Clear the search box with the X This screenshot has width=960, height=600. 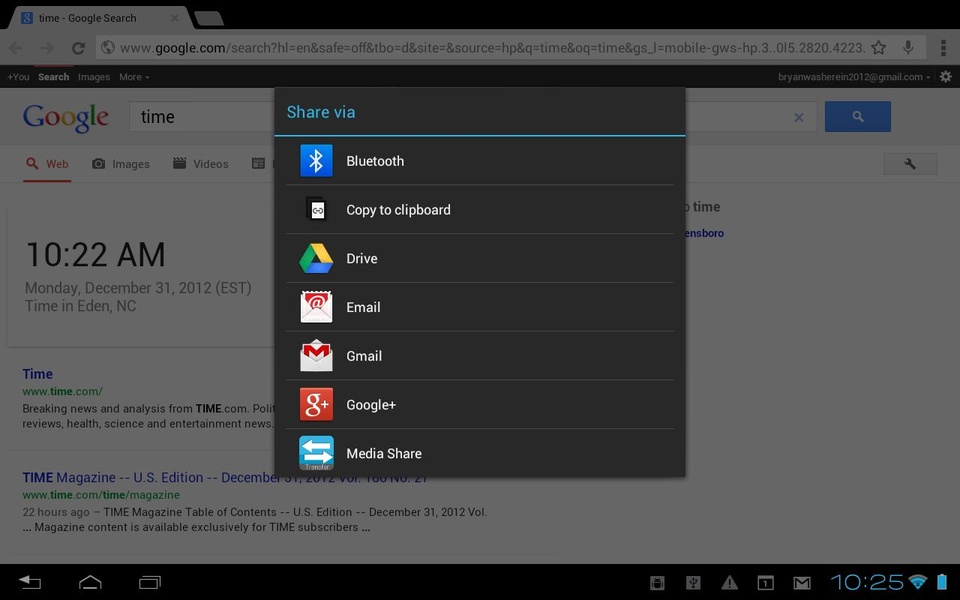[x=799, y=117]
